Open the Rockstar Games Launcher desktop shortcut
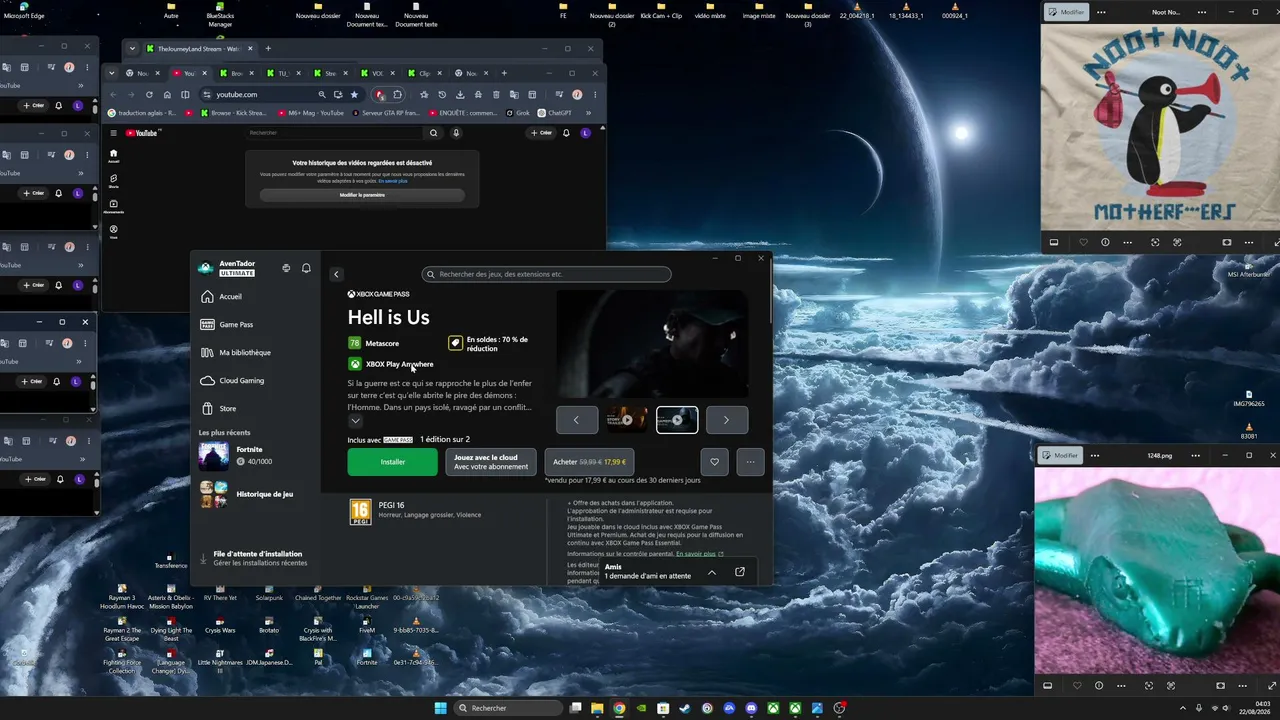1280x720 pixels. point(367,597)
